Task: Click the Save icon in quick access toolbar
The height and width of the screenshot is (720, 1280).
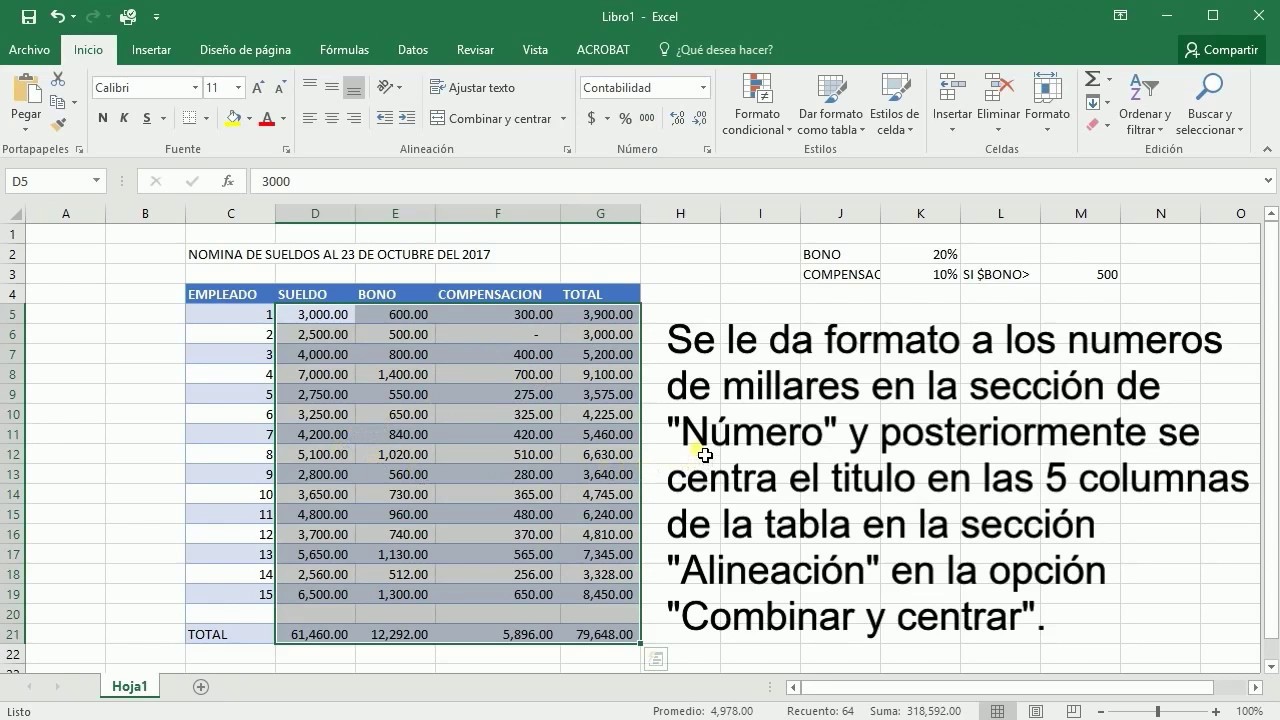Action: 28,17
